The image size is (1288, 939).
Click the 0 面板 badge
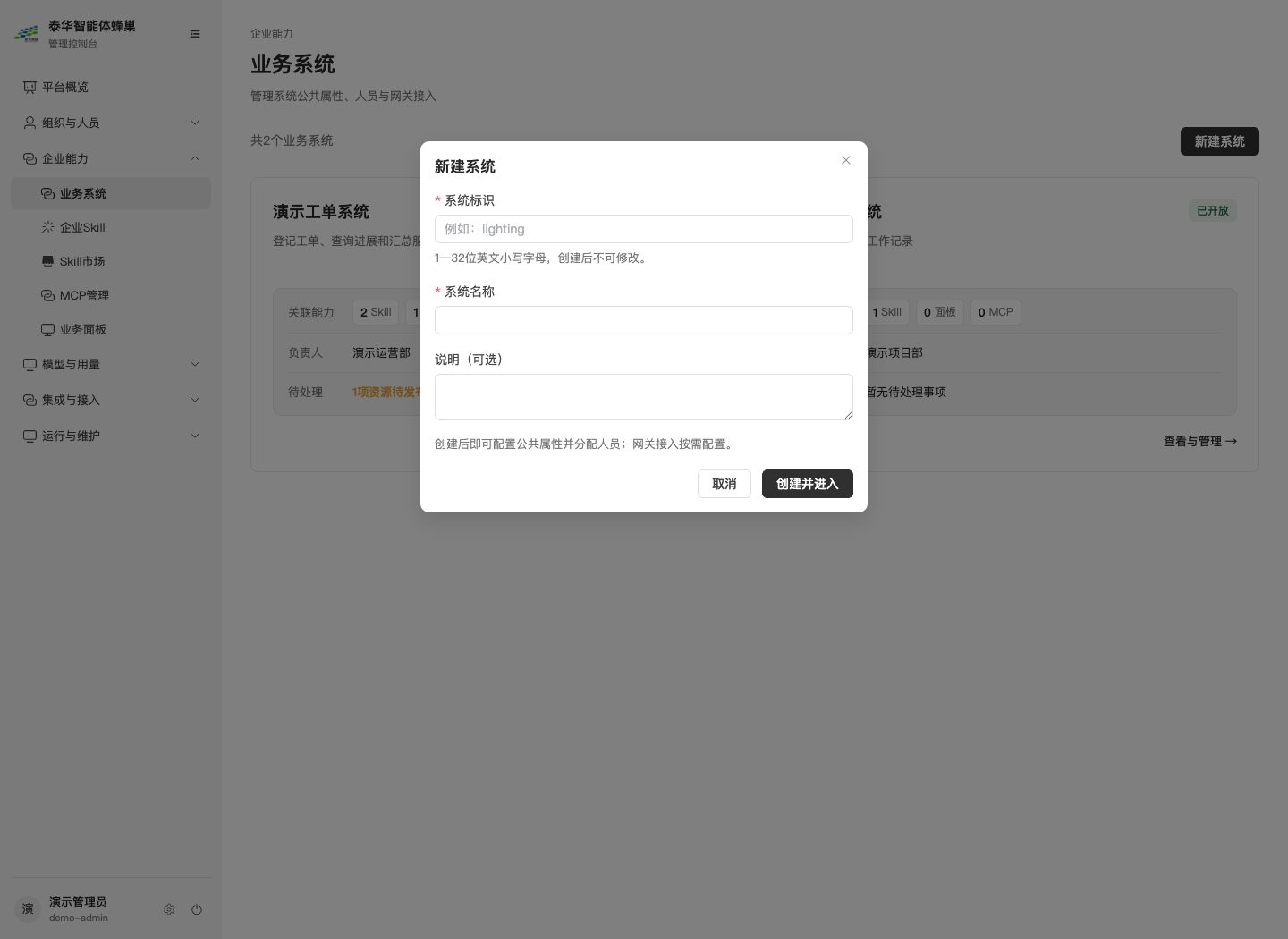pyautogui.click(x=940, y=312)
